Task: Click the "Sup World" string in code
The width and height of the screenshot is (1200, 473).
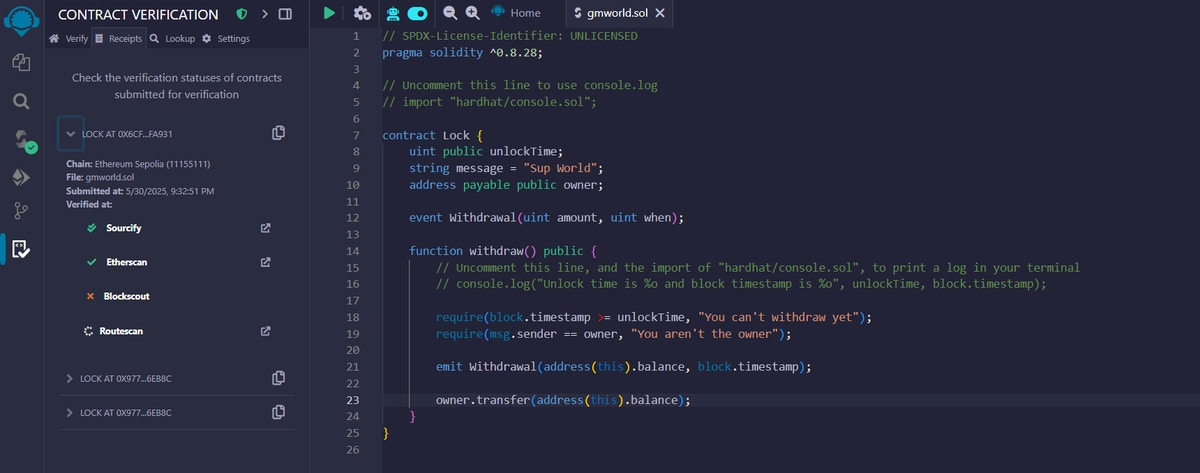Action: 558,168
